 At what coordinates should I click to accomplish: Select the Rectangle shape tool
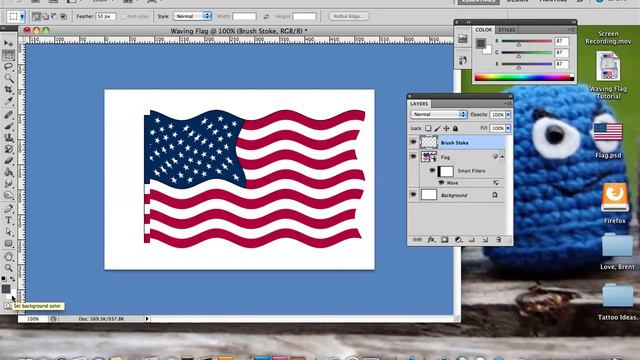pyautogui.click(x=8, y=244)
